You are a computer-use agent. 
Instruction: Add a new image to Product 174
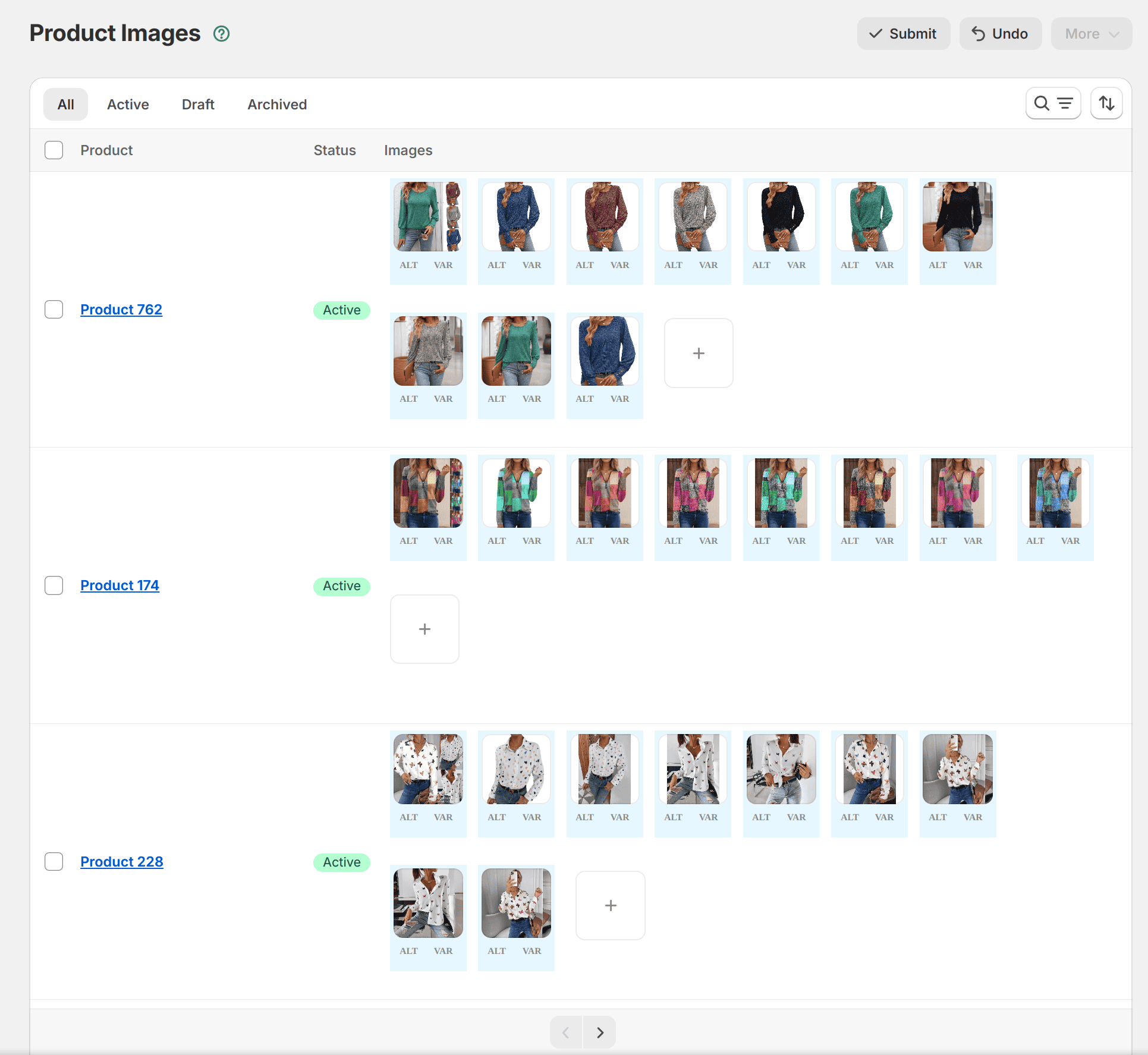(424, 629)
